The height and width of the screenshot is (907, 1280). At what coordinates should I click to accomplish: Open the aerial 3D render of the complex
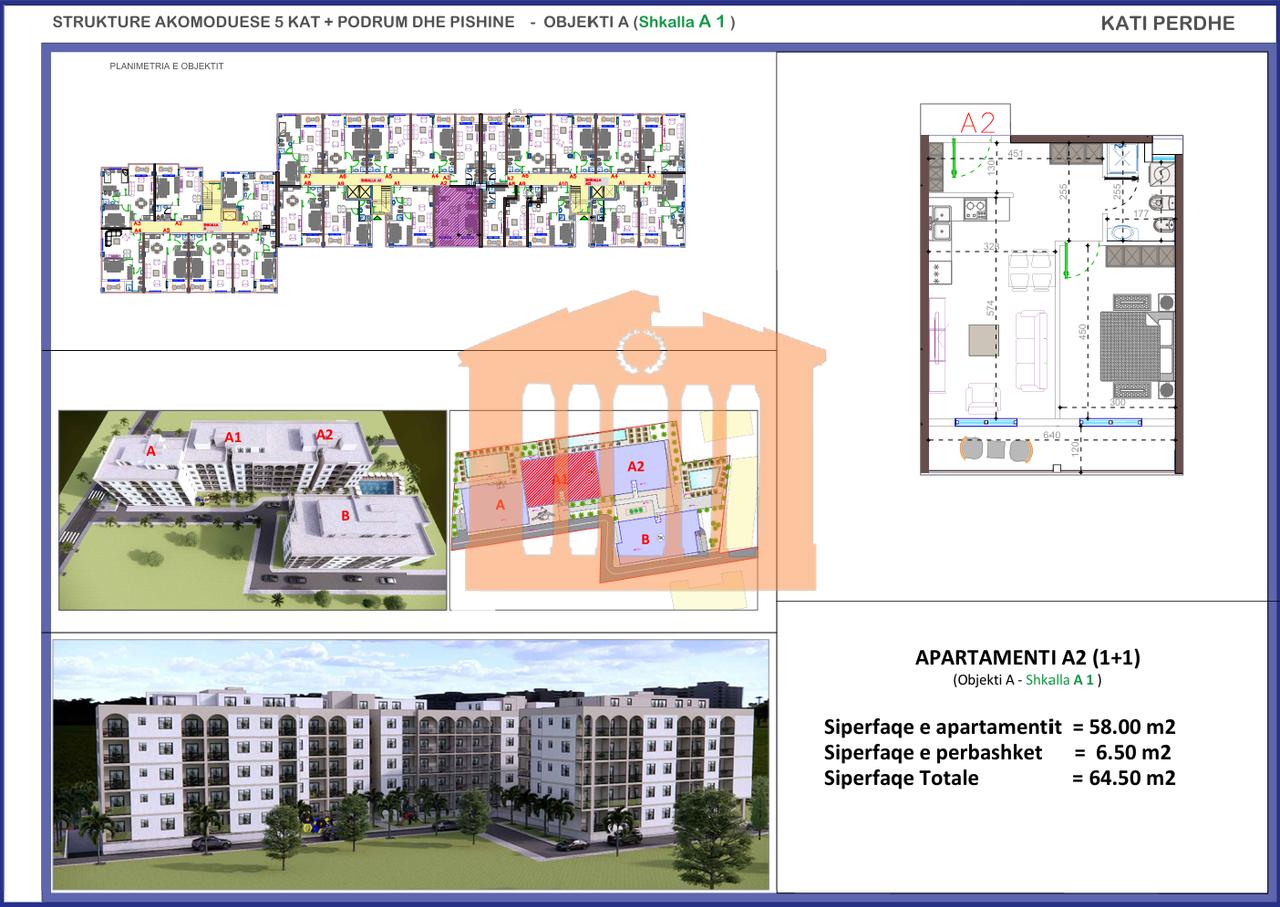coord(252,510)
